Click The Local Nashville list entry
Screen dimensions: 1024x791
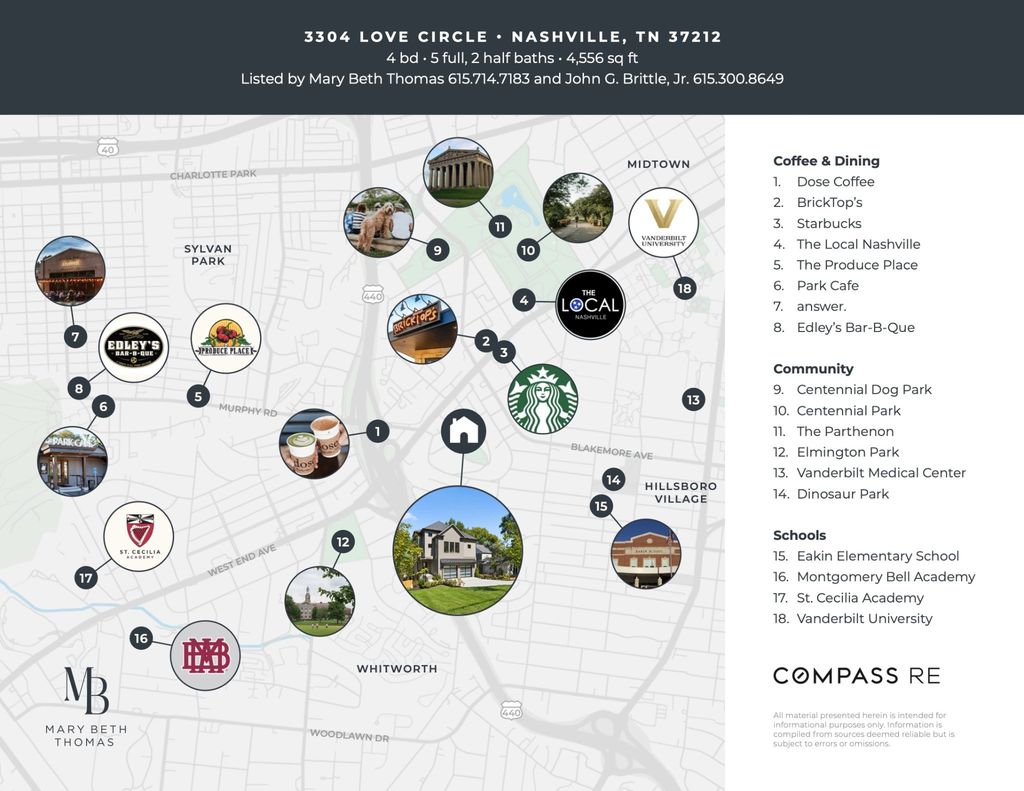pos(858,244)
